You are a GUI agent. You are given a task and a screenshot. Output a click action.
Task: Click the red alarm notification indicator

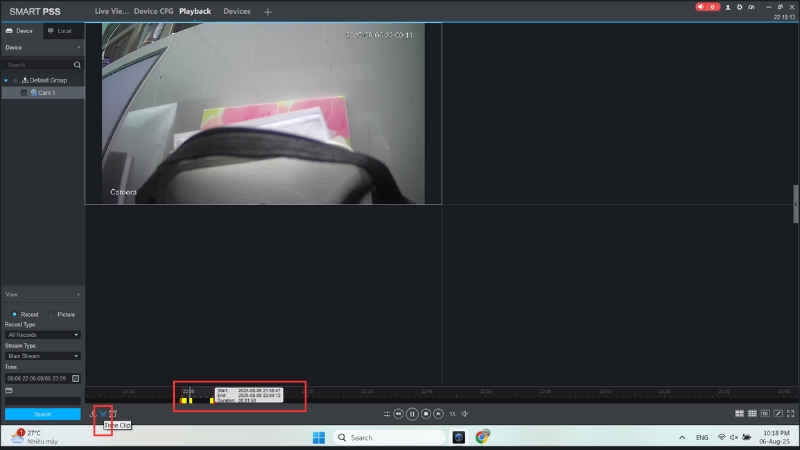tap(708, 7)
